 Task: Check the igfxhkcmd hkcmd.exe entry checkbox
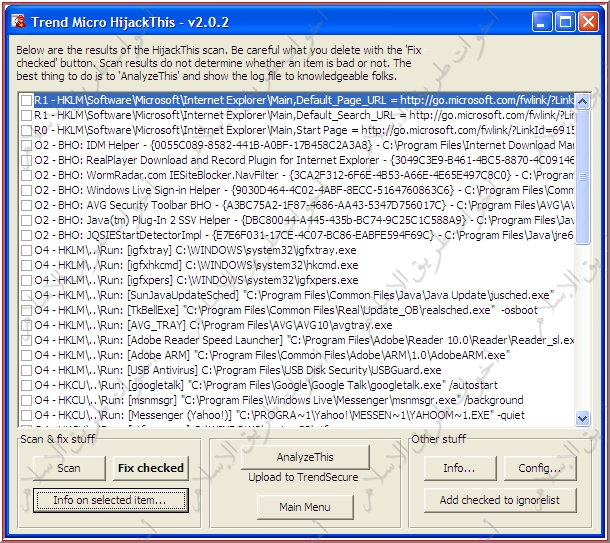click(26, 265)
